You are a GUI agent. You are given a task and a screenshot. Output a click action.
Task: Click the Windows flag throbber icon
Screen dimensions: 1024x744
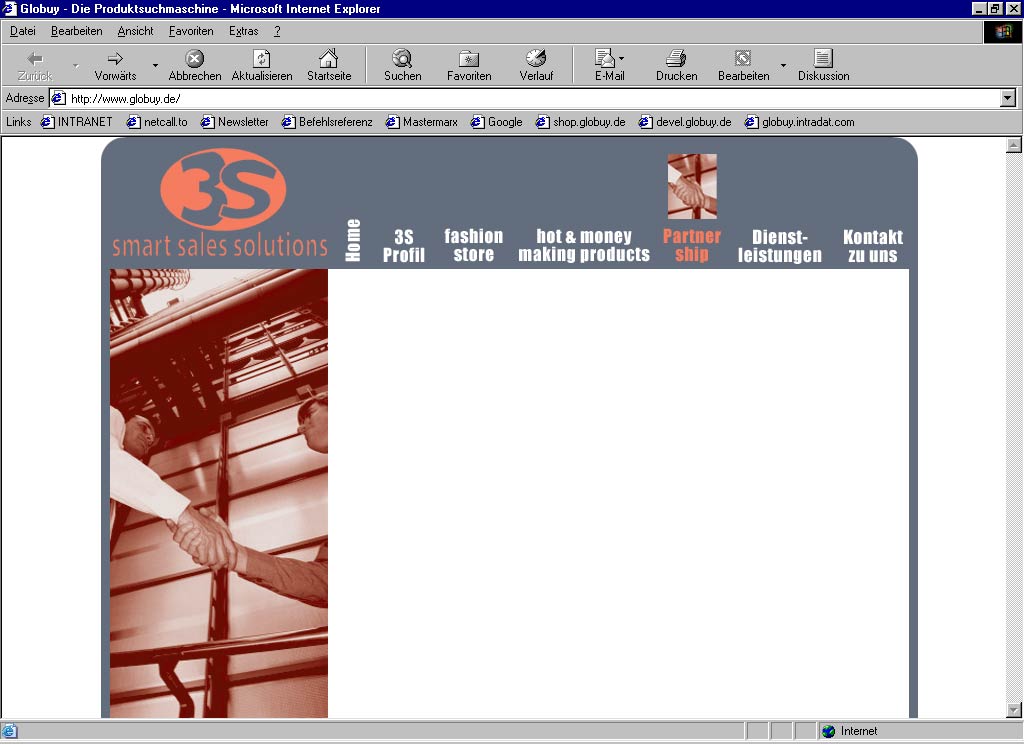pyautogui.click(x=1002, y=31)
